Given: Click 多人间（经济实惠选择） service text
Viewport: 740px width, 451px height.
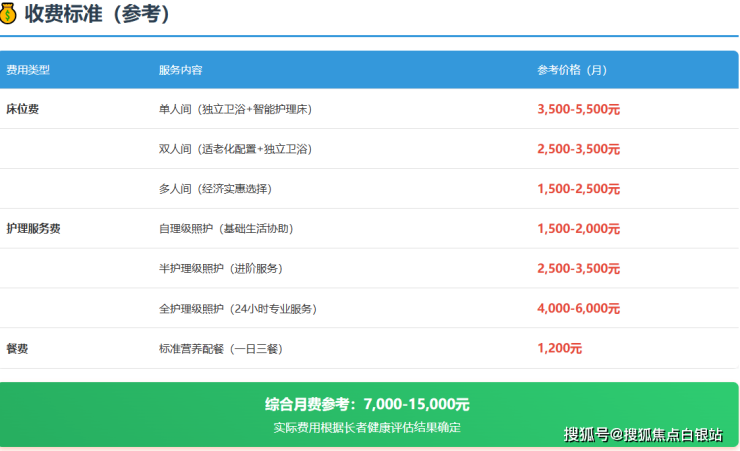Looking at the screenshot, I should [215, 189].
